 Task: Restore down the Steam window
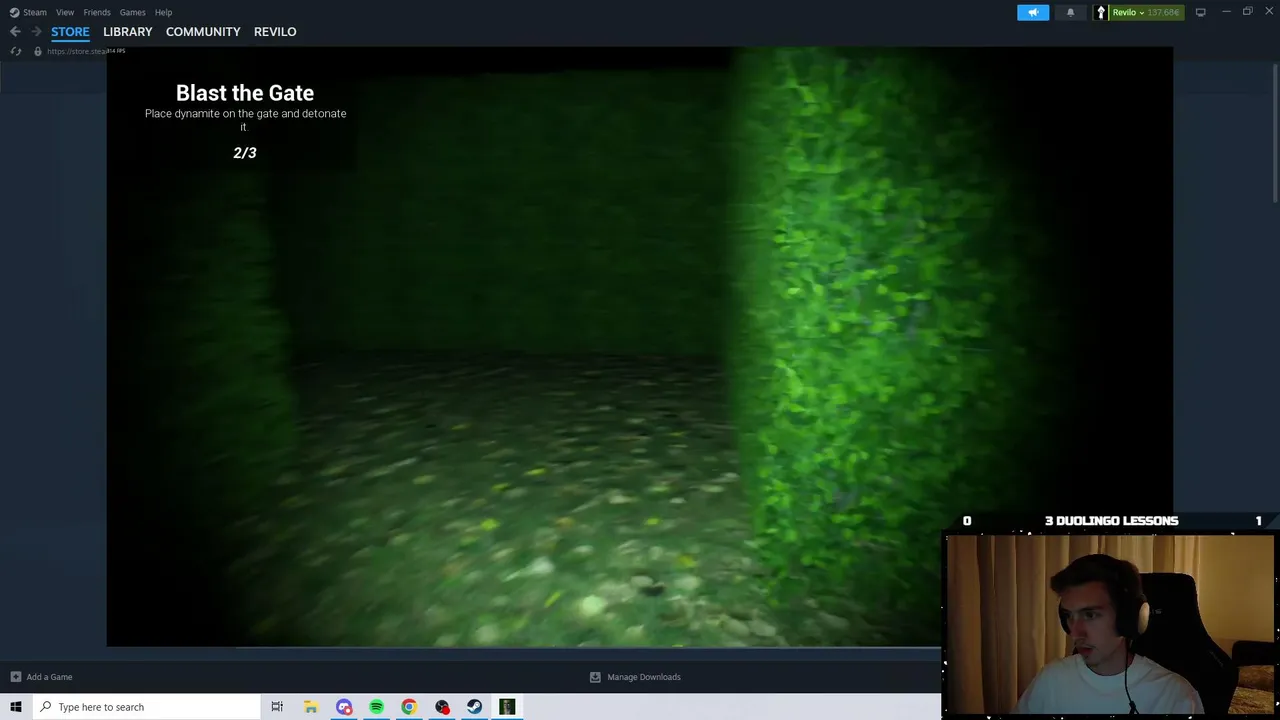pos(1248,12)
